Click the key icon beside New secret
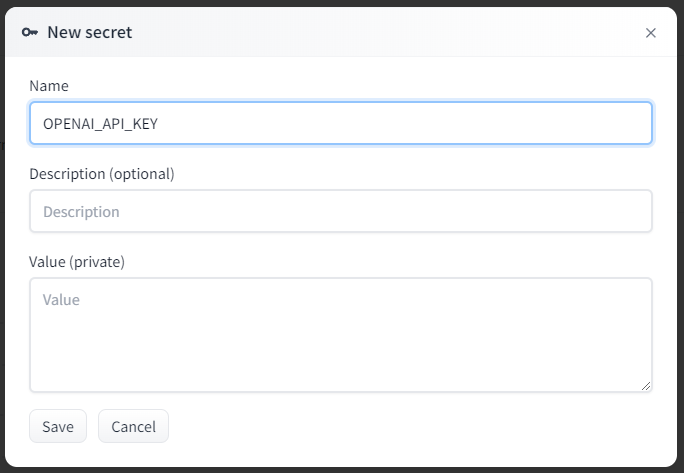684x473 pixels. 30,32
